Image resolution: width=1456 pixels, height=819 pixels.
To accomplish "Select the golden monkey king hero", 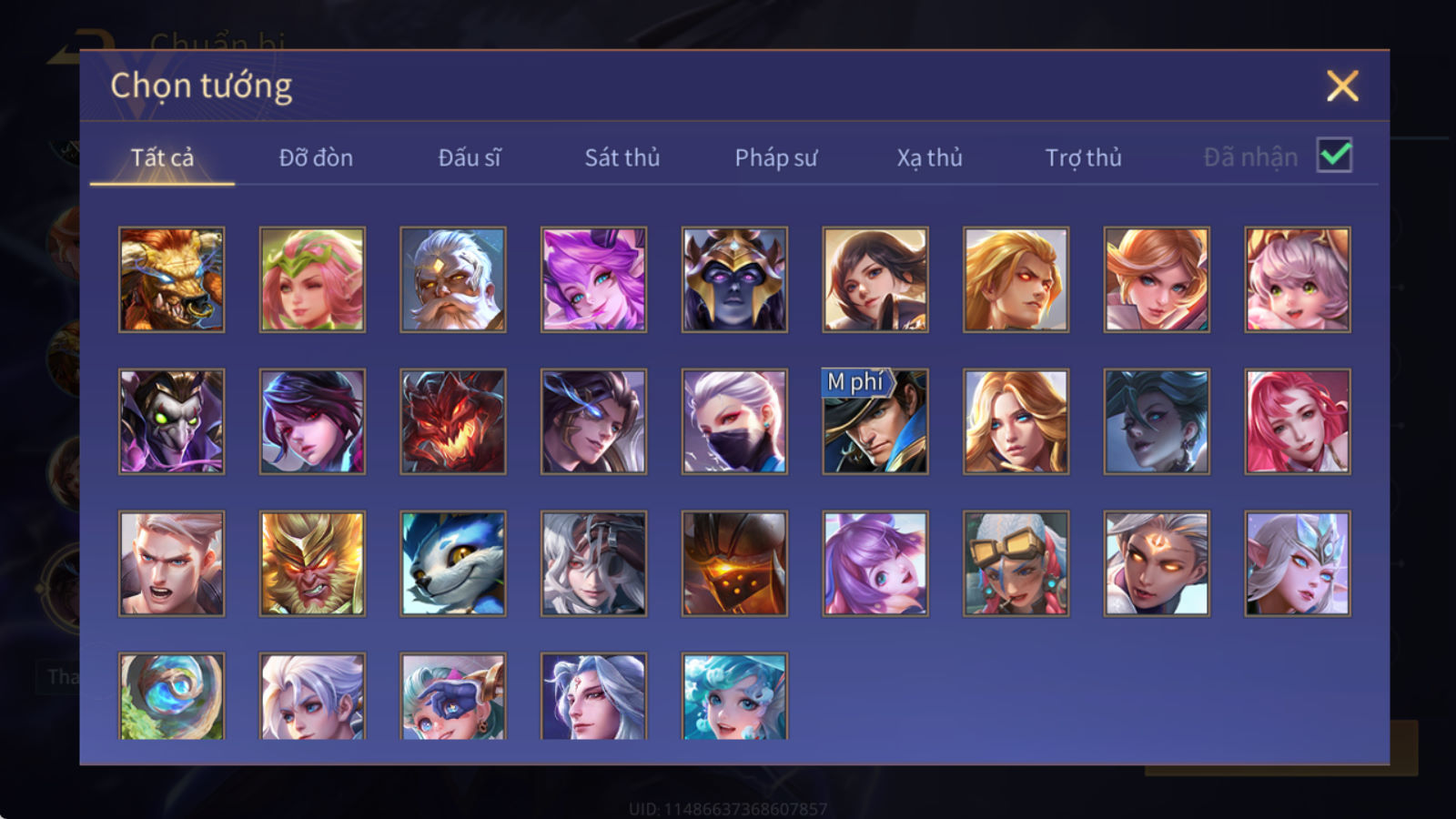I will click(312, 563).
